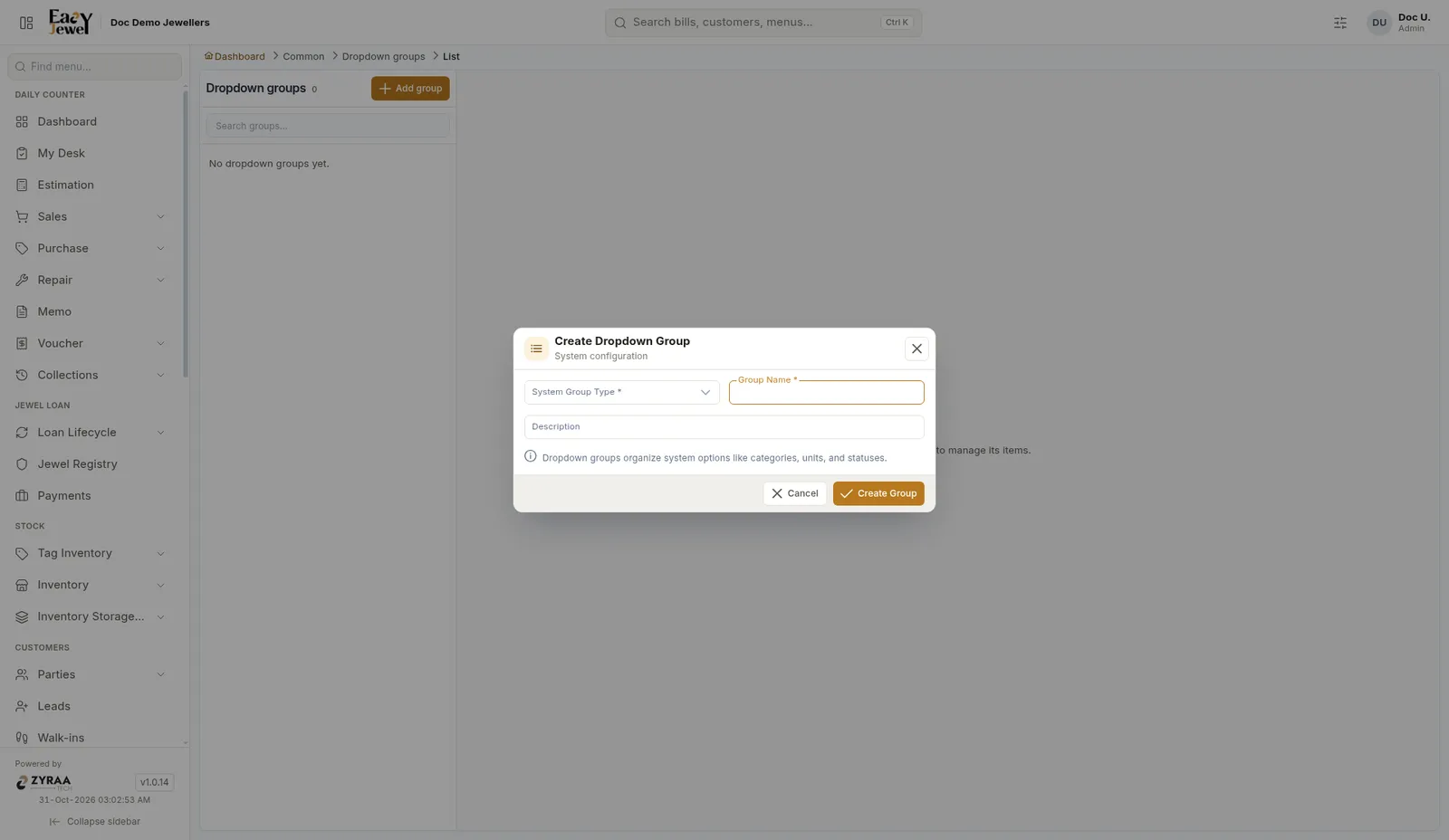Viewport: 1449px width, 840px height.
Task: Focus the global search bar
Action: click(x=763, y=23)
